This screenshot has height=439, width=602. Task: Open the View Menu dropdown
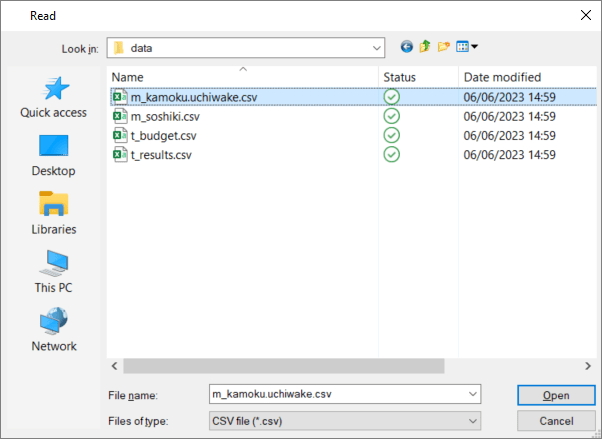468,47
